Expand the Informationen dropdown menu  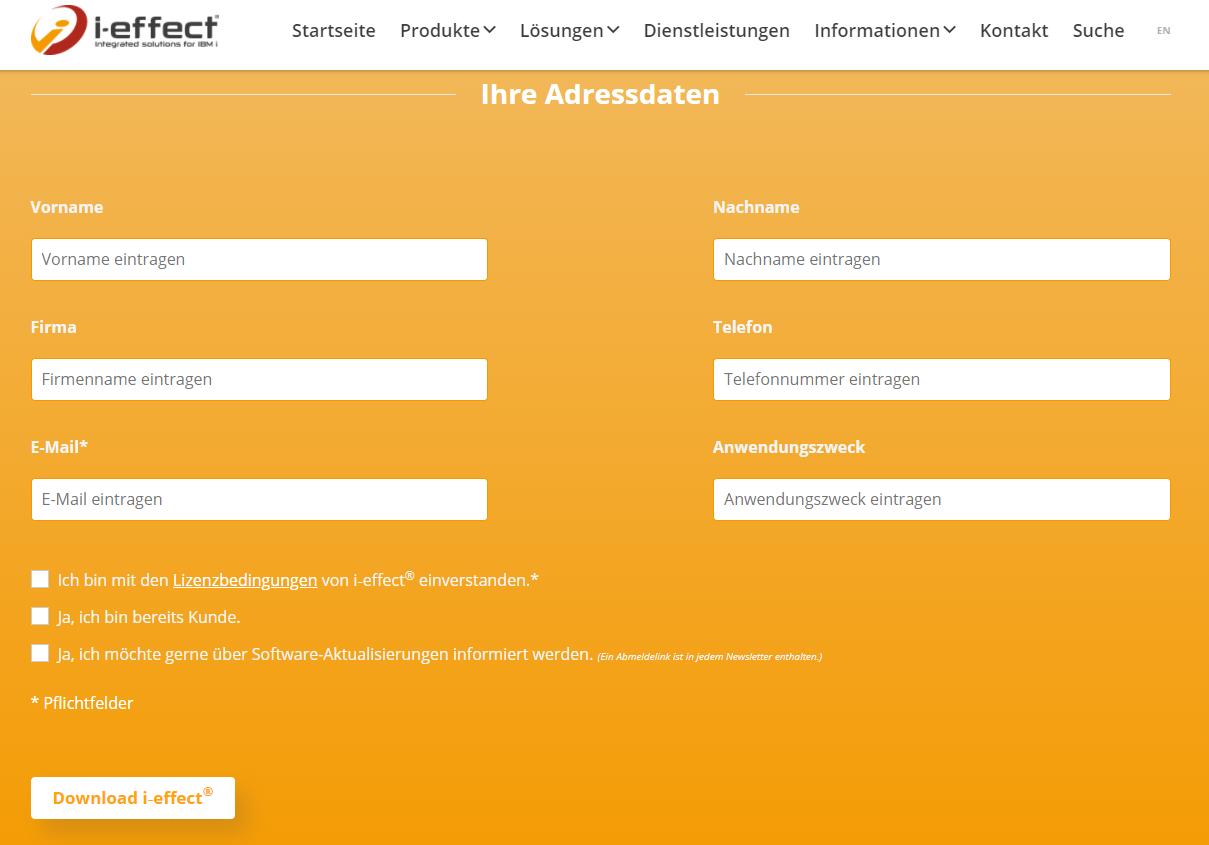tap(884, 31)
